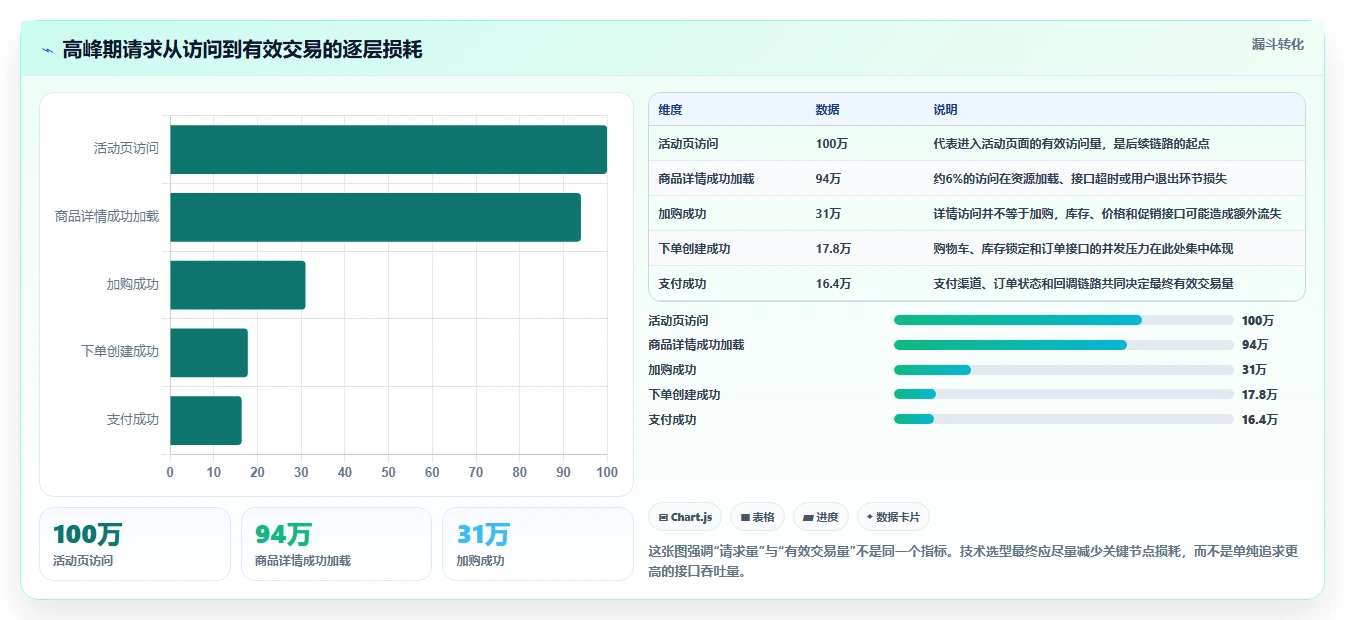Click the 100 tick on the chart x-axis
This screenshot has width=1345, height=620.
(x=607, y=472)
